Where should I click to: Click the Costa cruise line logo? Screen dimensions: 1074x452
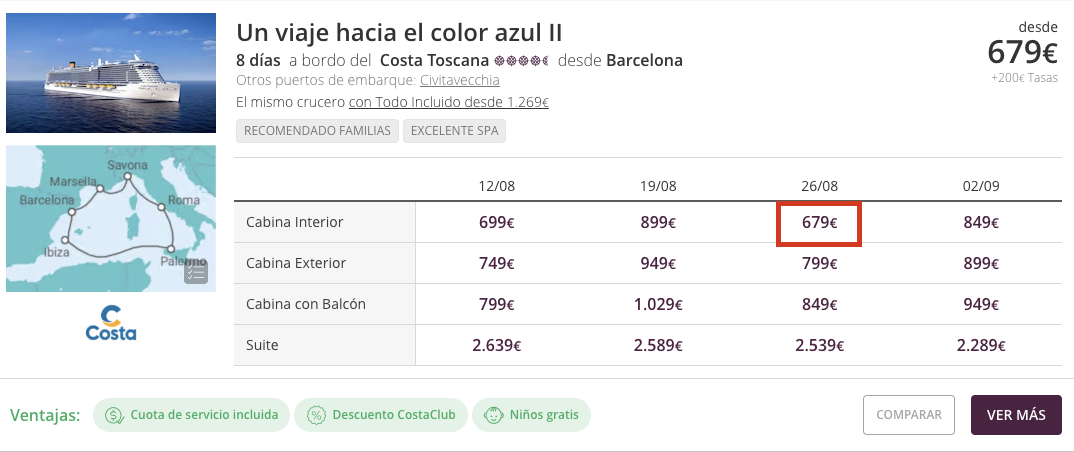tap(111, 323)
